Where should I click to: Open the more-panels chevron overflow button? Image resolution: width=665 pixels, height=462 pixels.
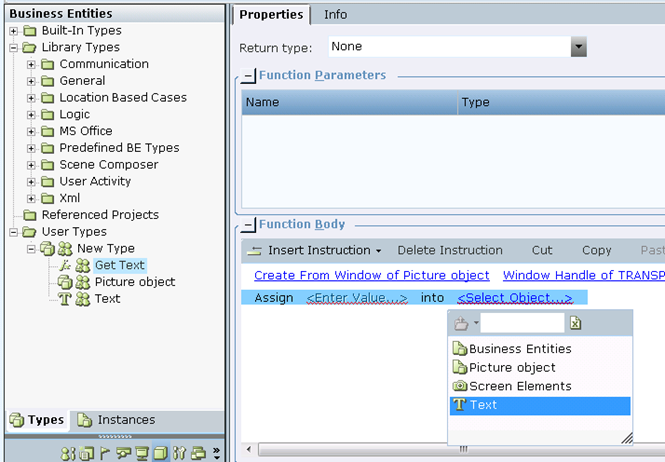pyautogui.click(x=216, y=453)
